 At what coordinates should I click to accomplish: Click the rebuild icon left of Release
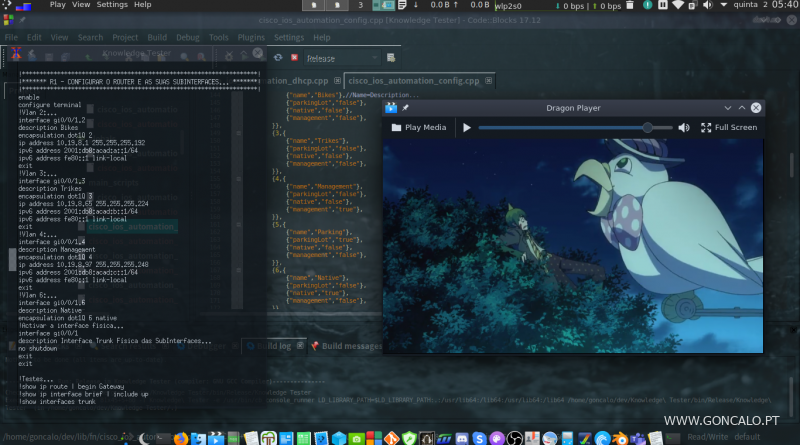click(279, 58)
